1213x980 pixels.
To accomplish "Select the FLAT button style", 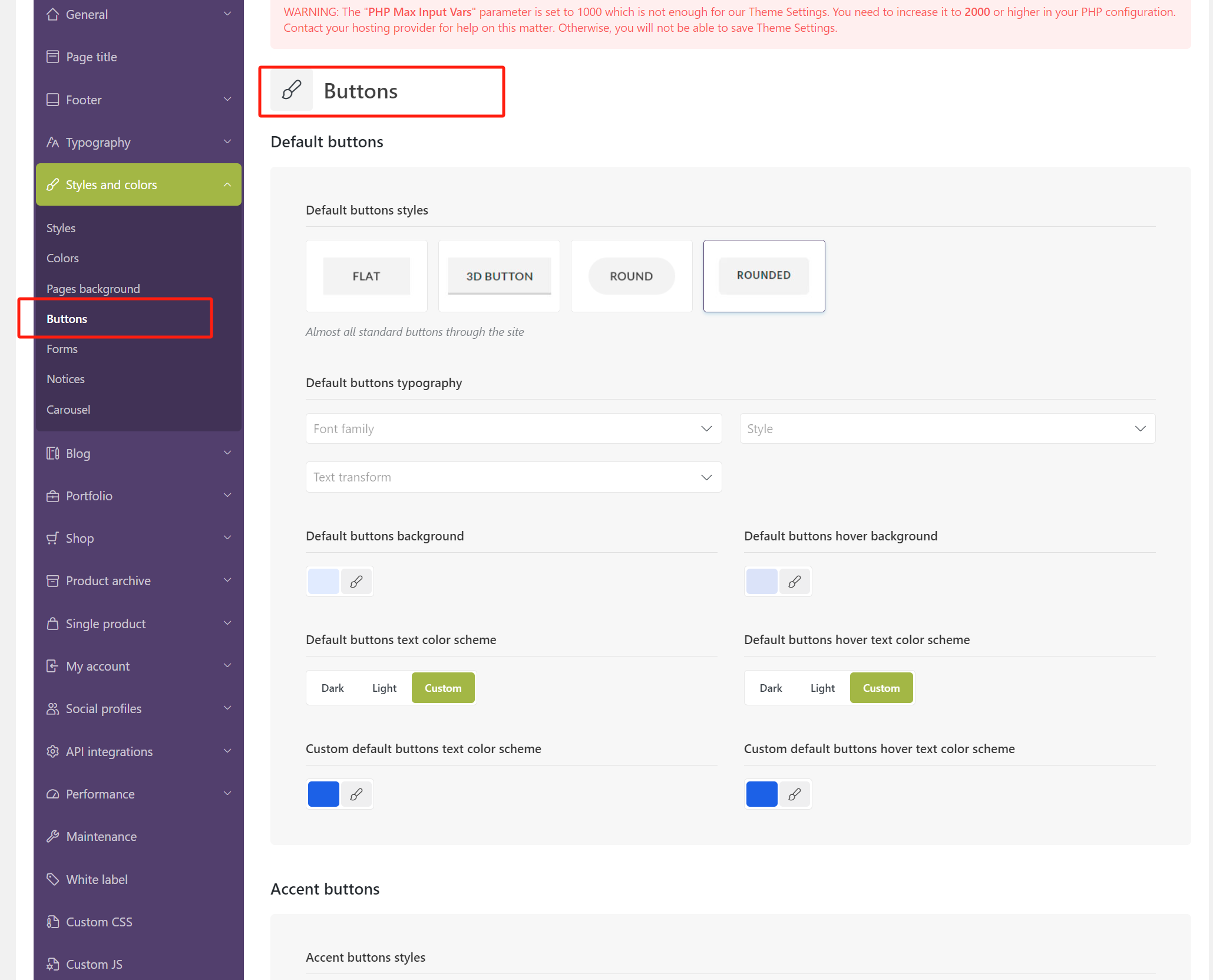I will click(x=366, y=276).
